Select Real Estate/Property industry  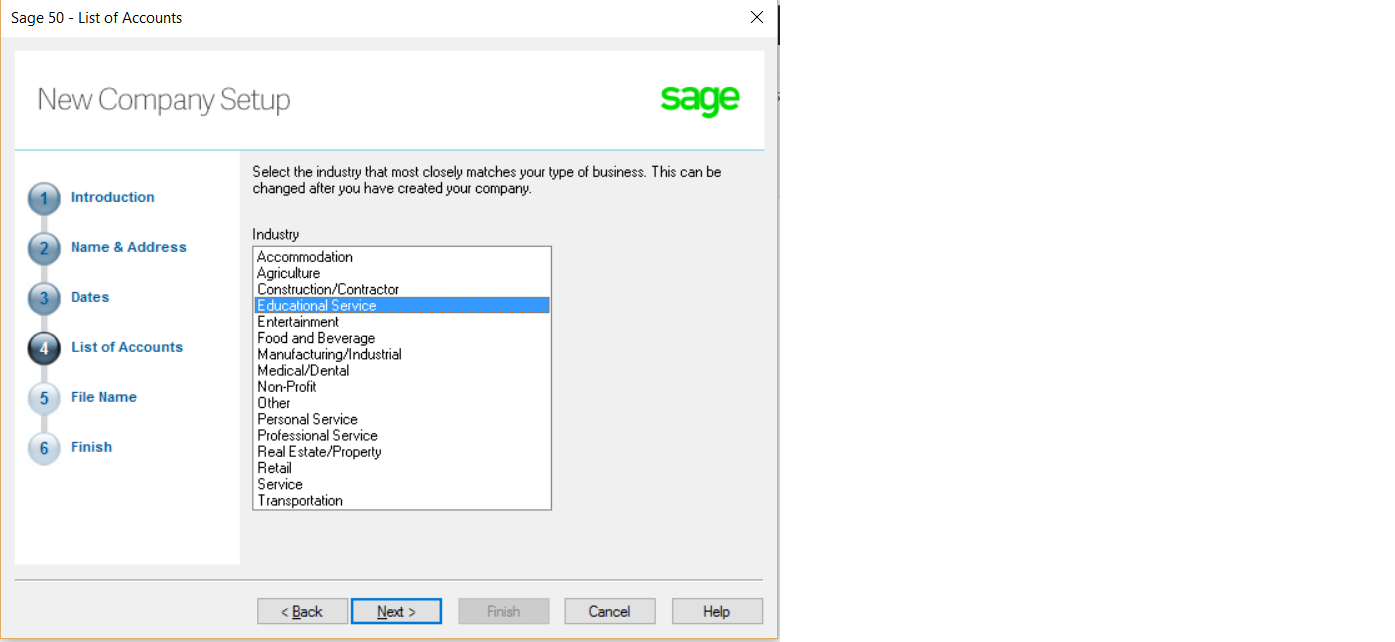pyautogui.click(x=402, y=451)
